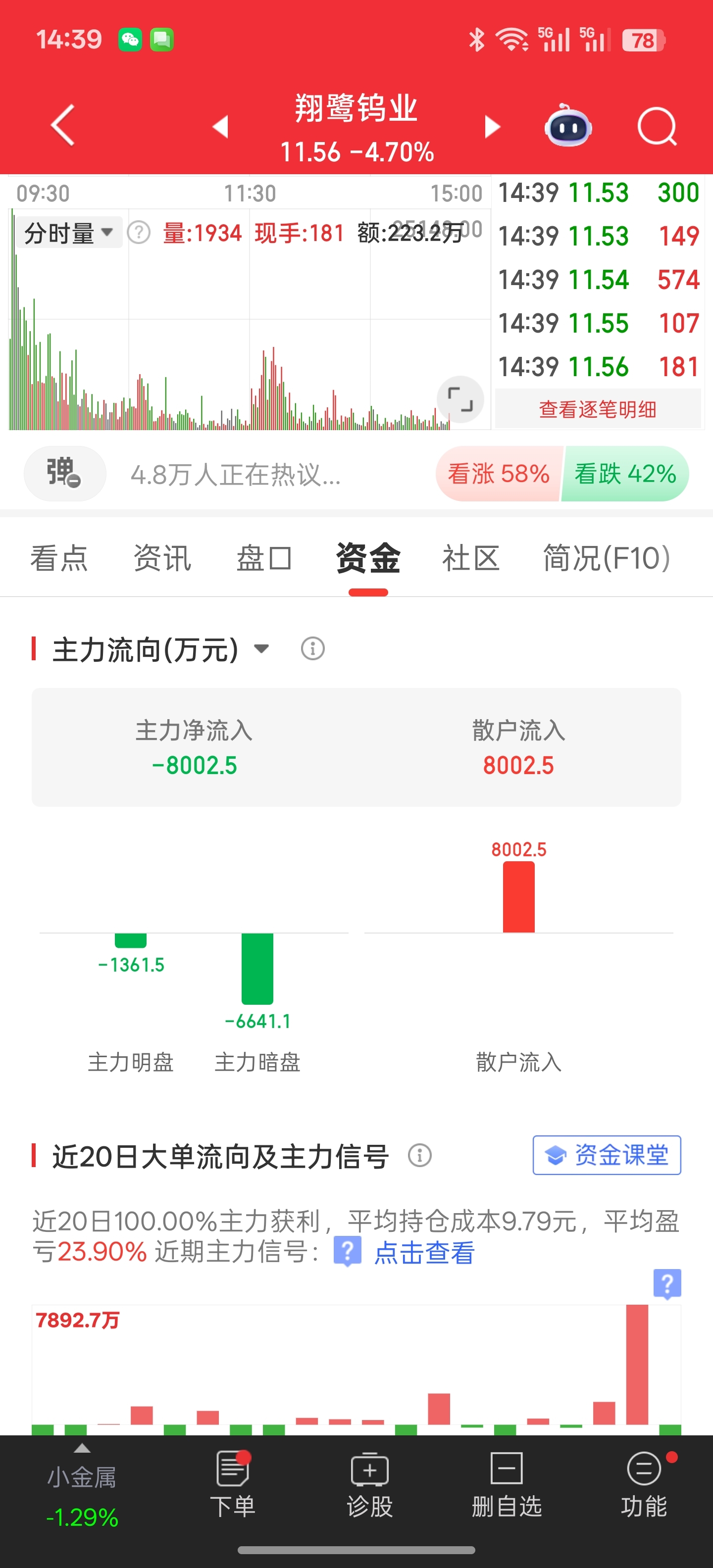
Task: Open the robot AI assistant icon
Action: 567,125
